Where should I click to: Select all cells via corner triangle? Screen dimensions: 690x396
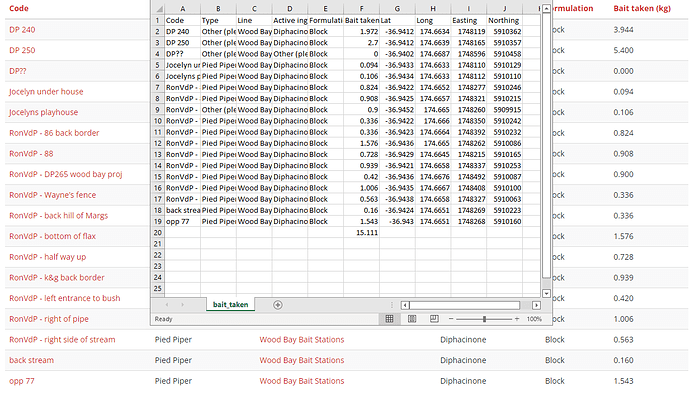(159, 9)
